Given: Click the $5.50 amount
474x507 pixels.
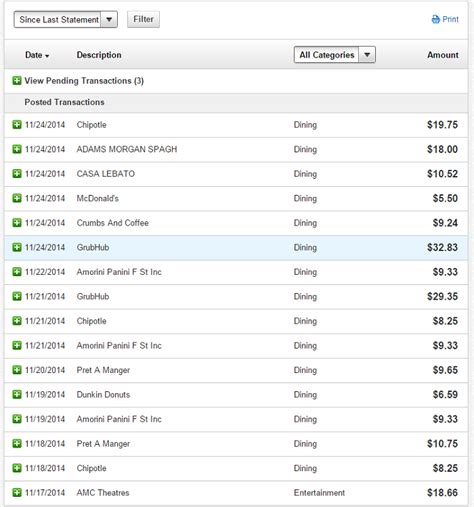Looking at the screenshot, I should (445, 198).
